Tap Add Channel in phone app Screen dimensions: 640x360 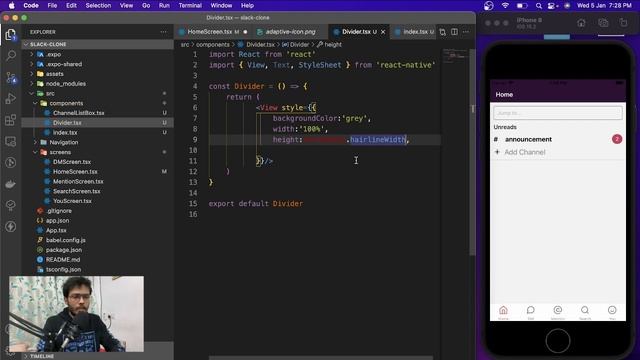point(525,152)
